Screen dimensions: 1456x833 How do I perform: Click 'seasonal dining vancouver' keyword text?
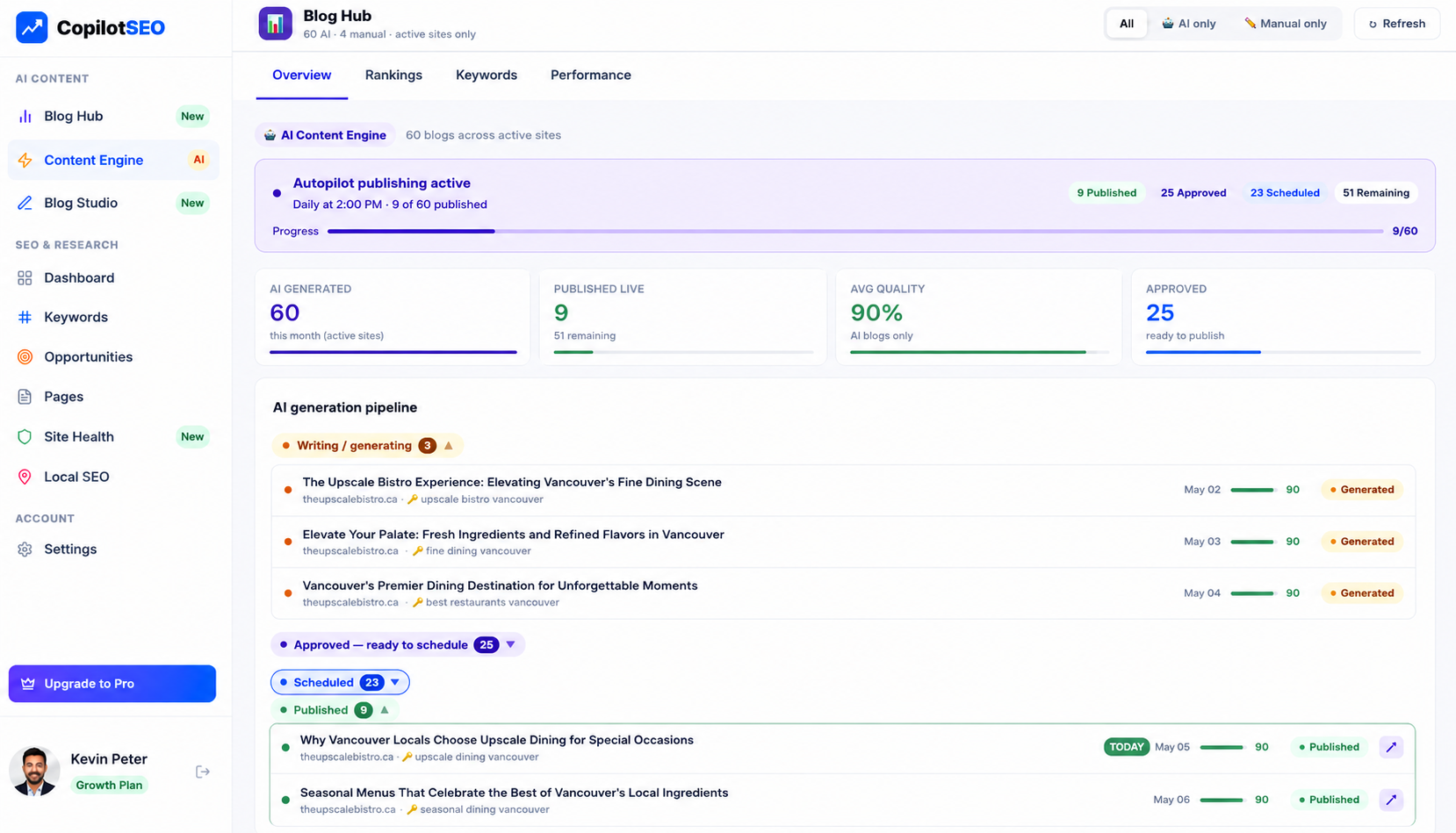485,809
